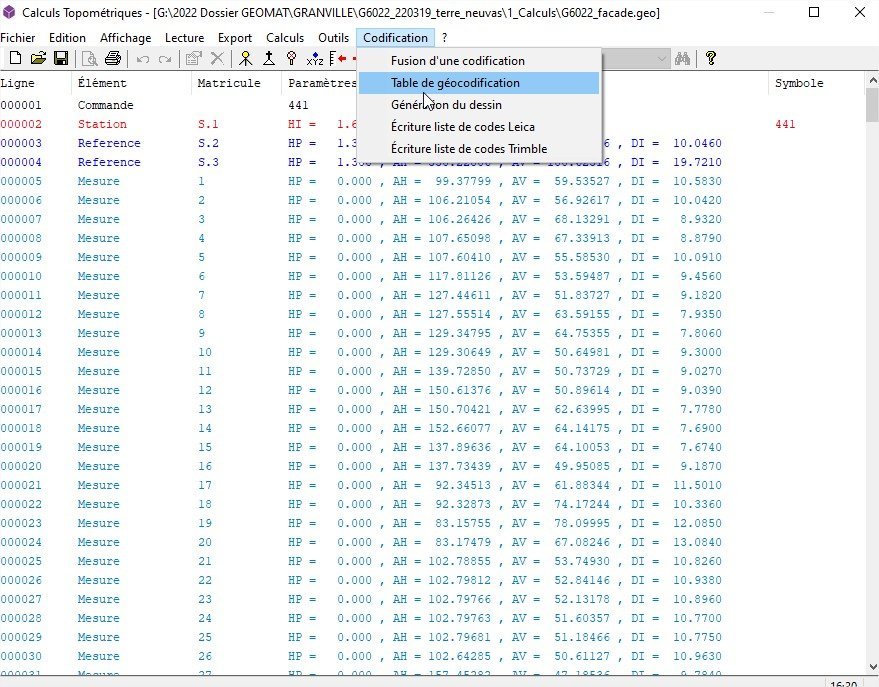Click the help question mark toolbar icon
Screen dimensions: 879x687
point(711,58)
